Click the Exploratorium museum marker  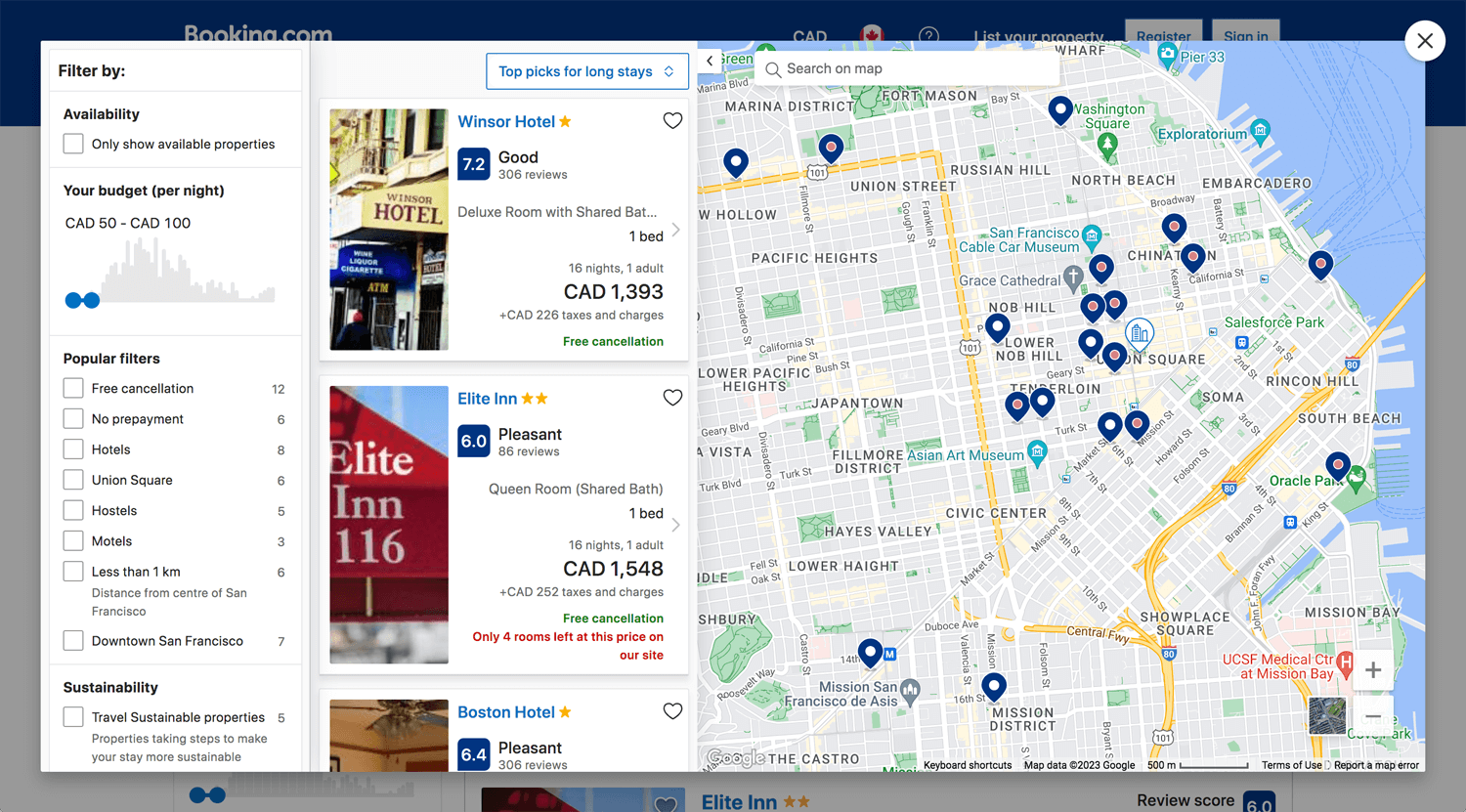pyautogui.click(x=1261, y=130)
